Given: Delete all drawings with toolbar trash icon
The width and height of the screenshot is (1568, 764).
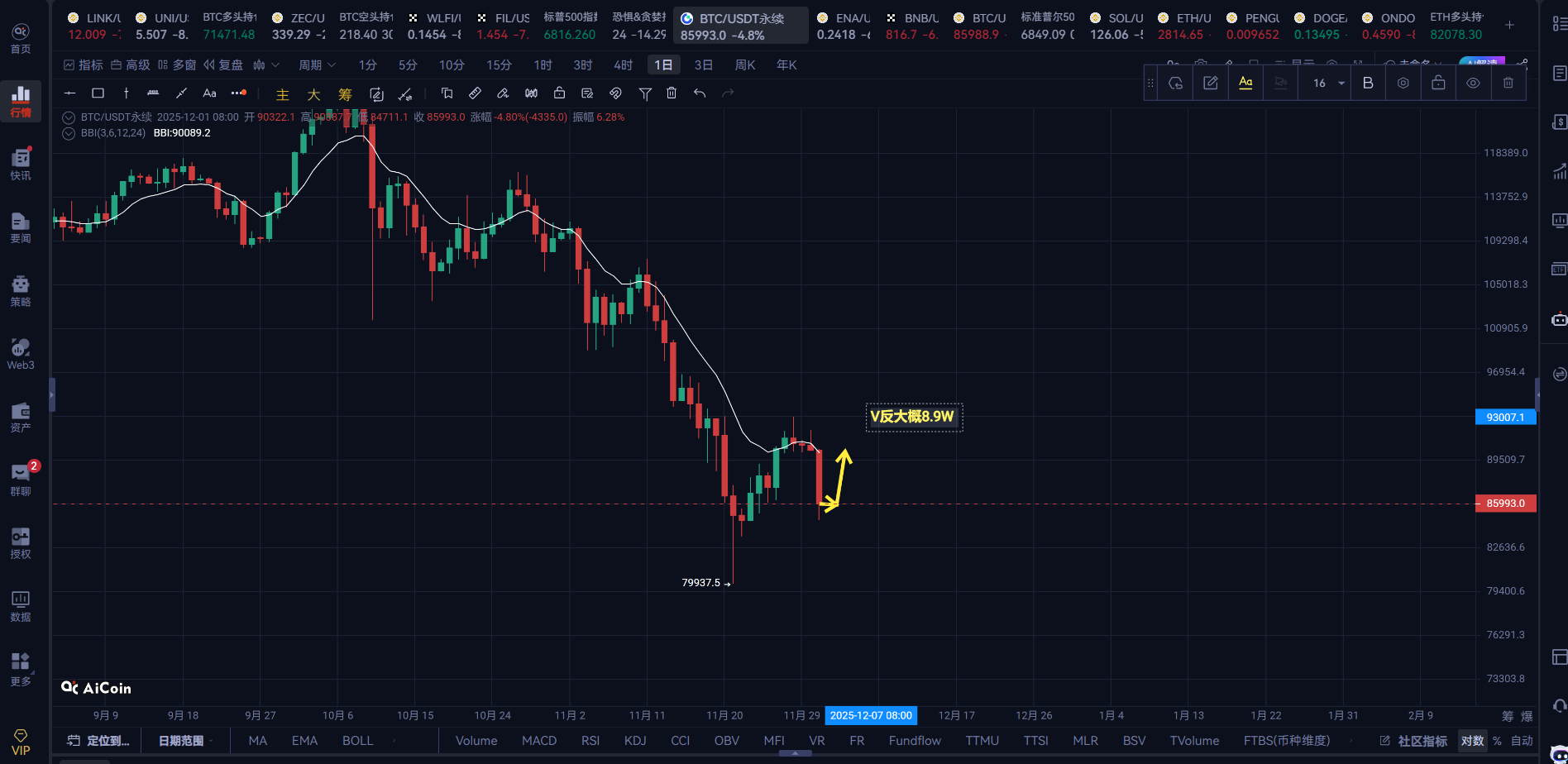Looking at the screenshot, I should (x=672, y=93).
